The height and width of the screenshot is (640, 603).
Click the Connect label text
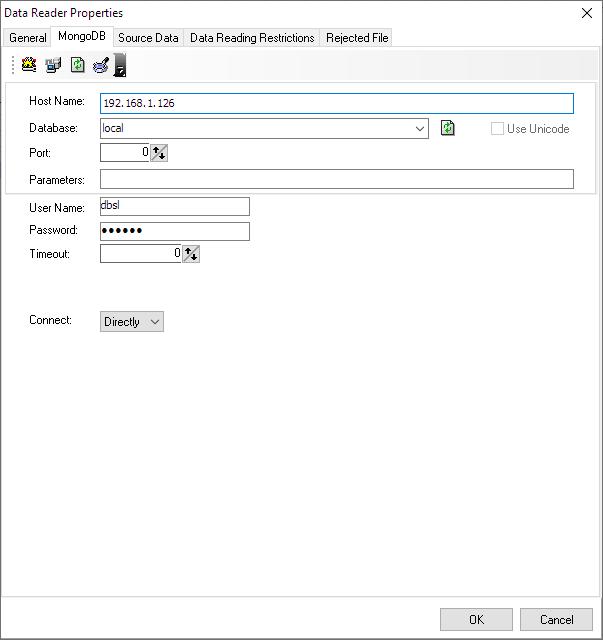click(x=50, y=320)
